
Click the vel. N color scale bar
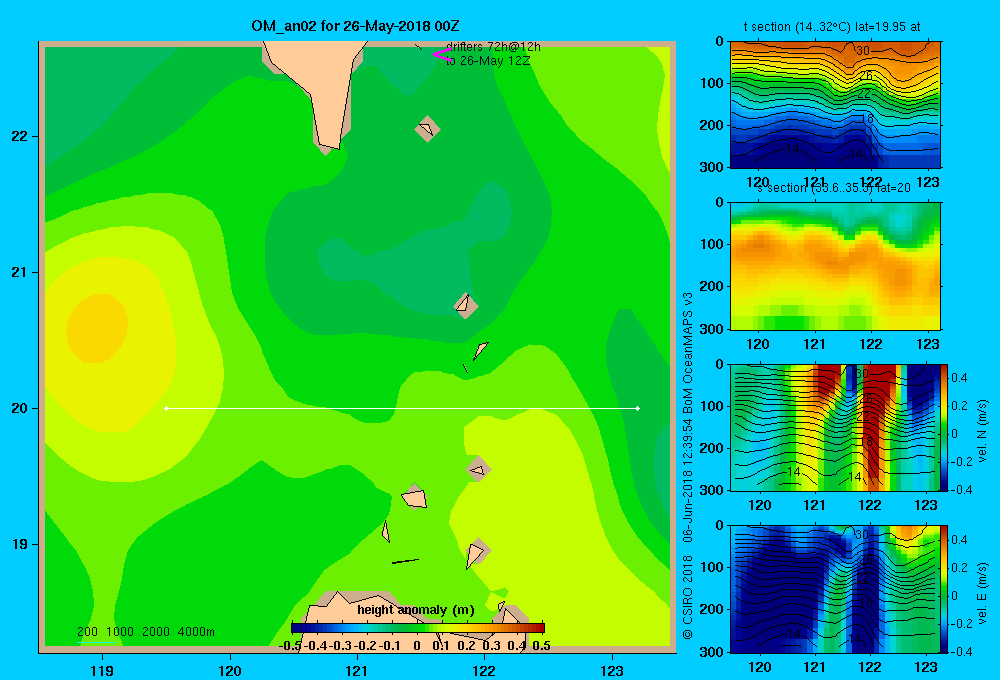point(944,427)
